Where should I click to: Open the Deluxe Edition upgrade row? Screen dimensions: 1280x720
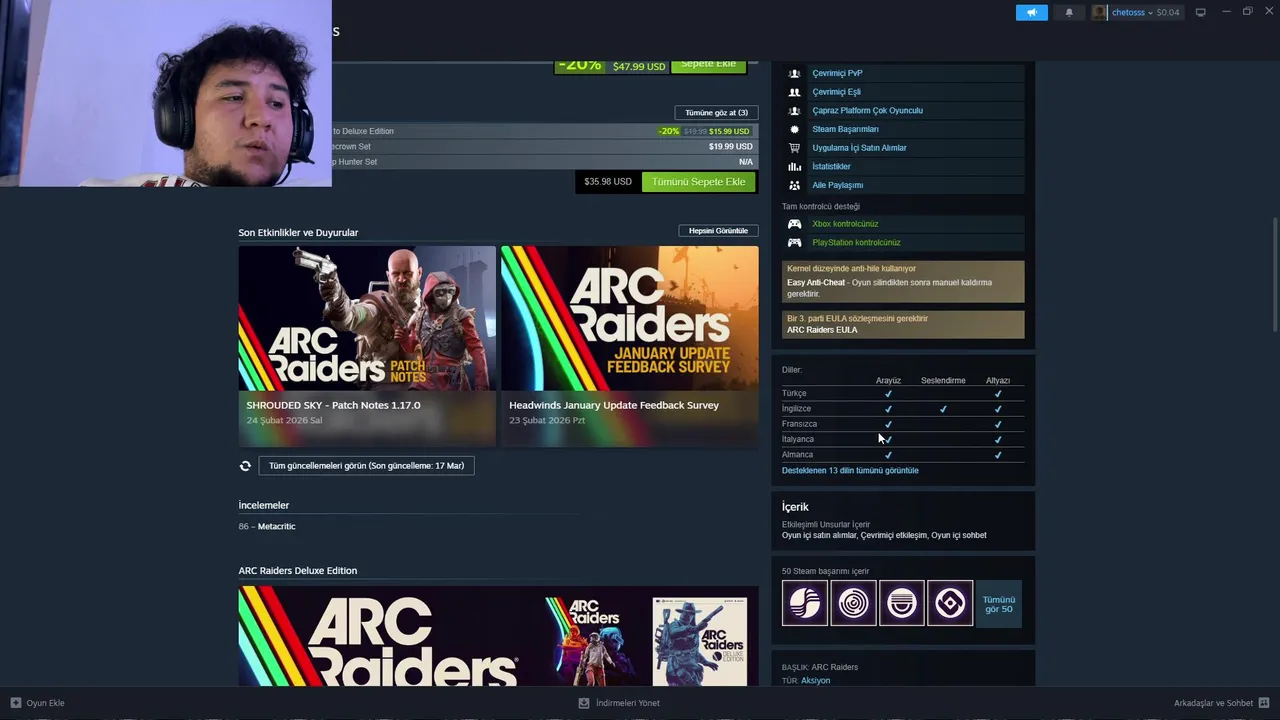point(544,131)
